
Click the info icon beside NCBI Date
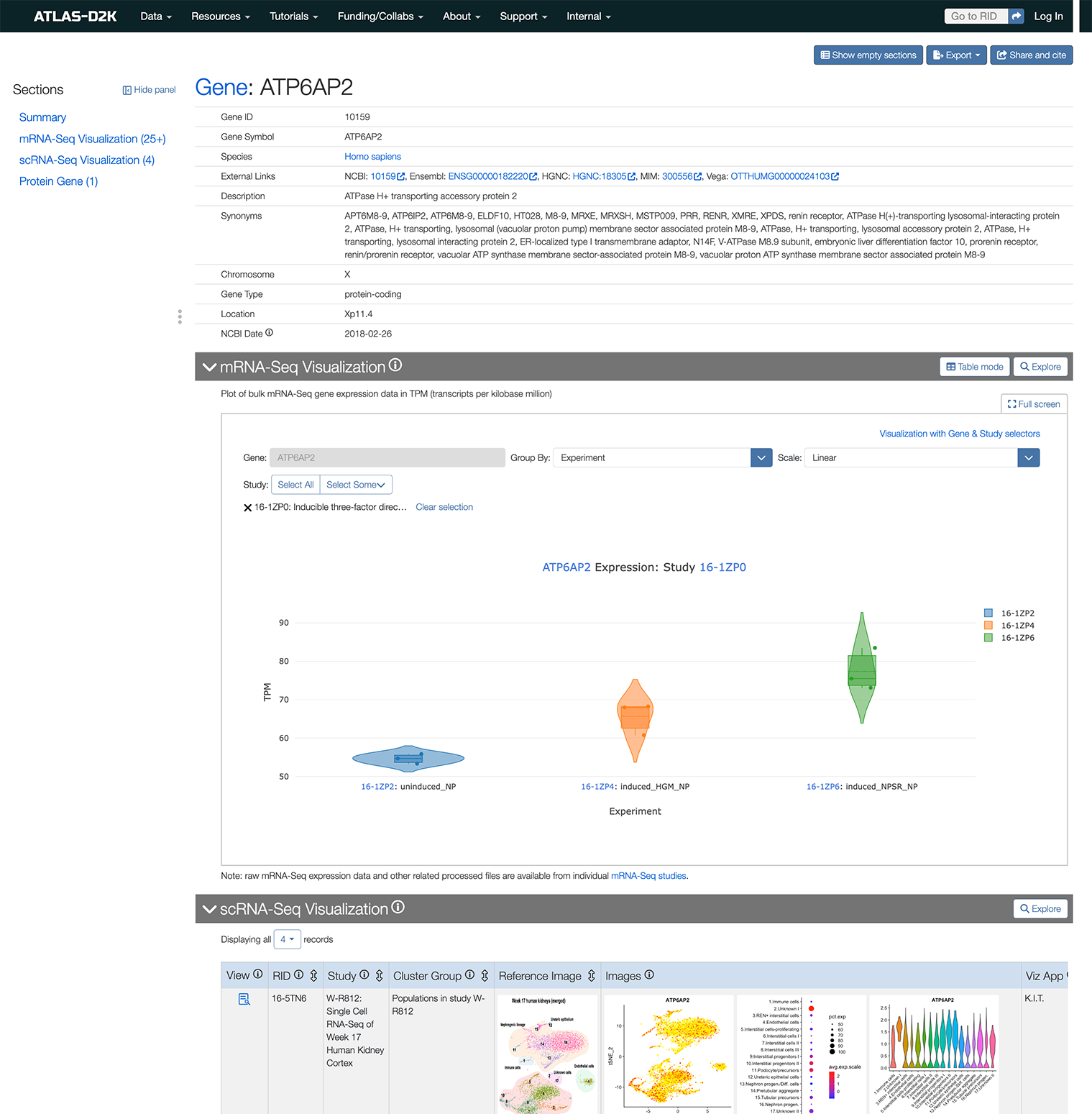[269, 333]
